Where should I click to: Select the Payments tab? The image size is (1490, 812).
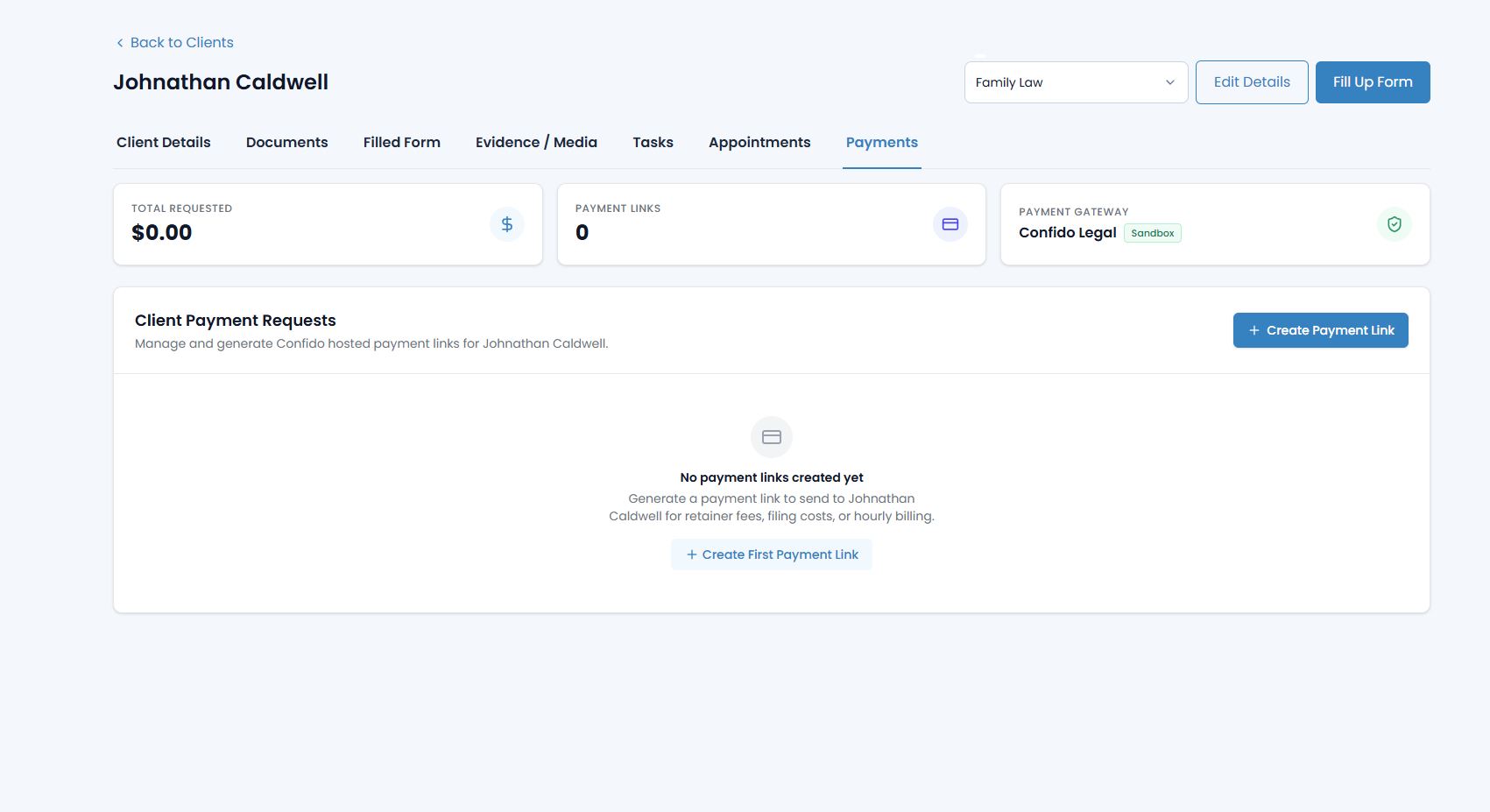pos(882,142)
